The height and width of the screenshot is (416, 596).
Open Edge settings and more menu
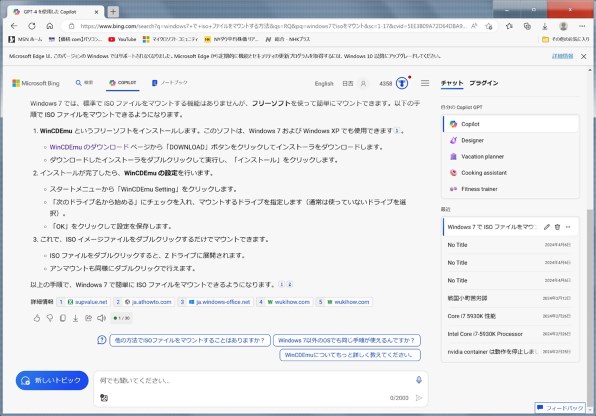(x=582, y=26)
